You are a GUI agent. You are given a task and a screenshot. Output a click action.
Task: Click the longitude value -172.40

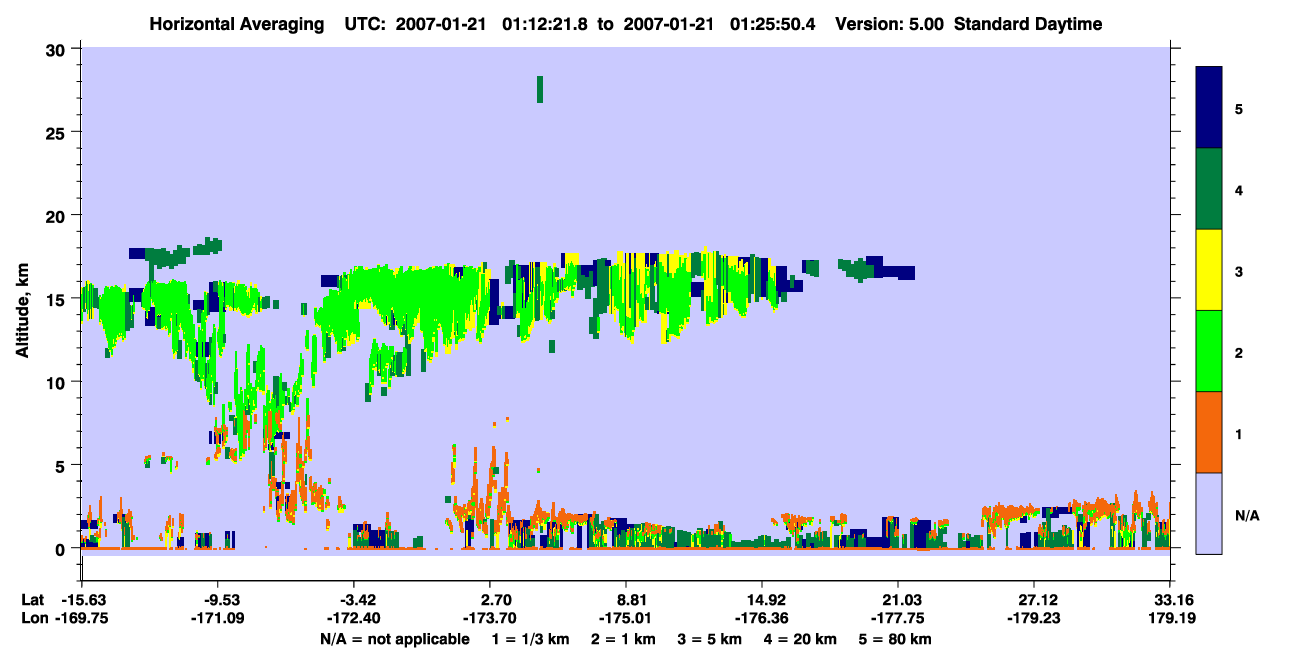[352, 619]
